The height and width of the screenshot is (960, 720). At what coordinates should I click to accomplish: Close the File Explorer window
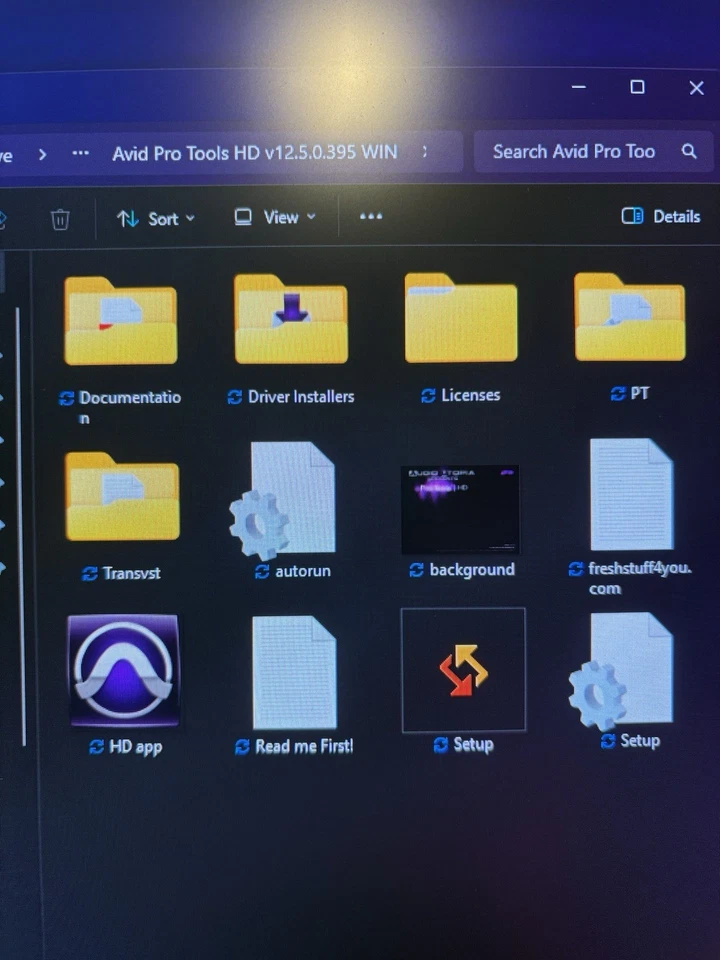click(696, 88)
